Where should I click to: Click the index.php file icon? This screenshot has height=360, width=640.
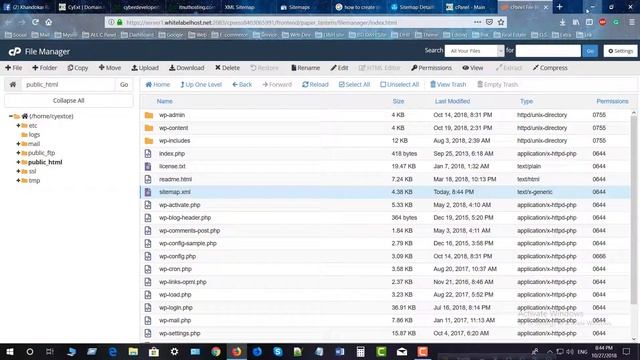148,154
